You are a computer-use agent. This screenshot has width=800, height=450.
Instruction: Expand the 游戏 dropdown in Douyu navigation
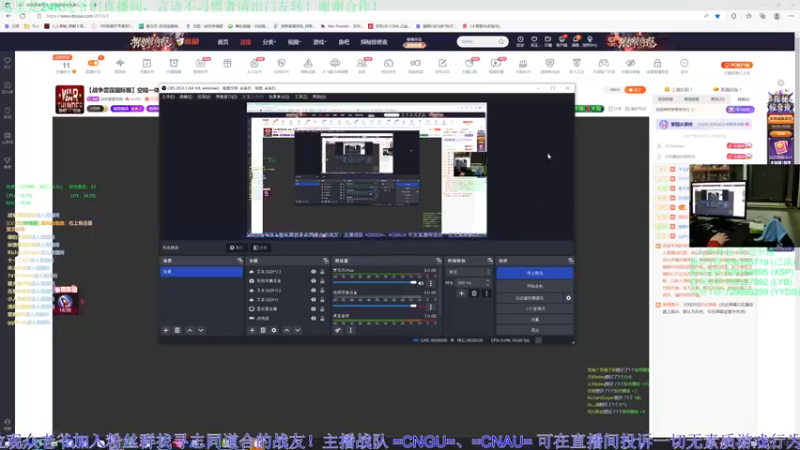point(319,42)
